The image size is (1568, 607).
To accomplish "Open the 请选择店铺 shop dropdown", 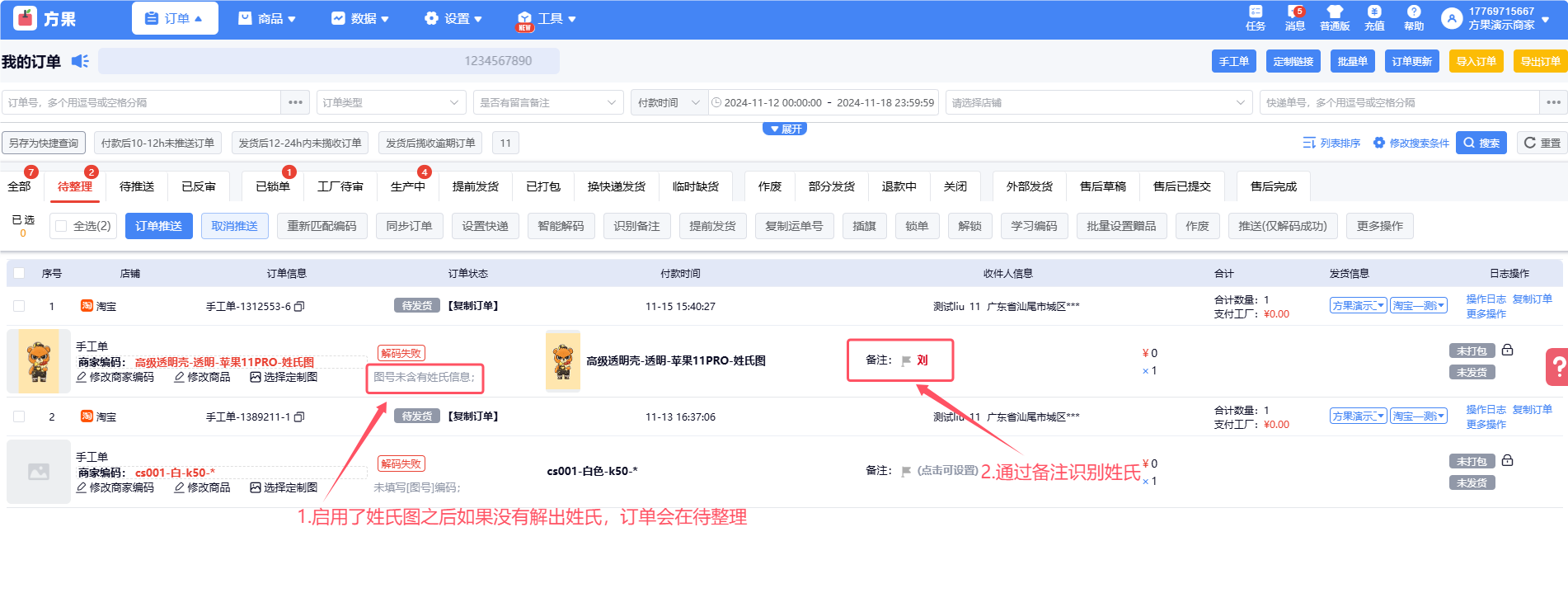I will pyautogui.click(x=1099, y=102).
